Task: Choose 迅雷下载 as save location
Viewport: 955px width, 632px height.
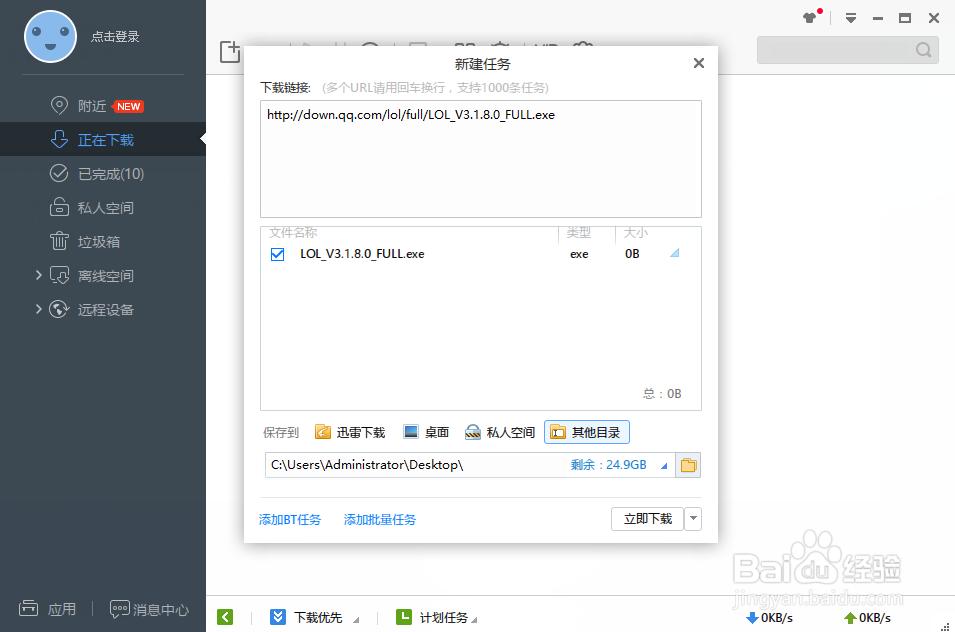Action: [x=350, y=432]
